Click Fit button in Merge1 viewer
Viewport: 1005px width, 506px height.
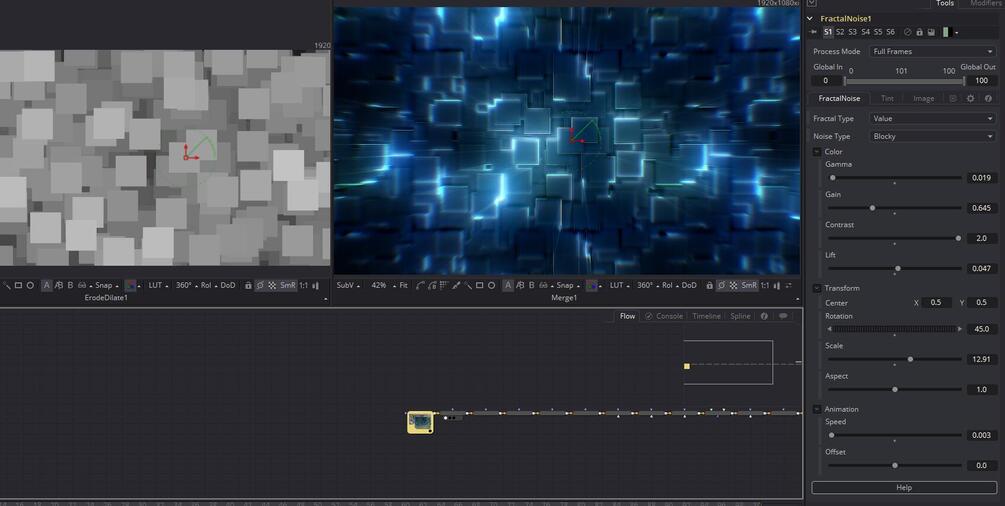point(403,285)
